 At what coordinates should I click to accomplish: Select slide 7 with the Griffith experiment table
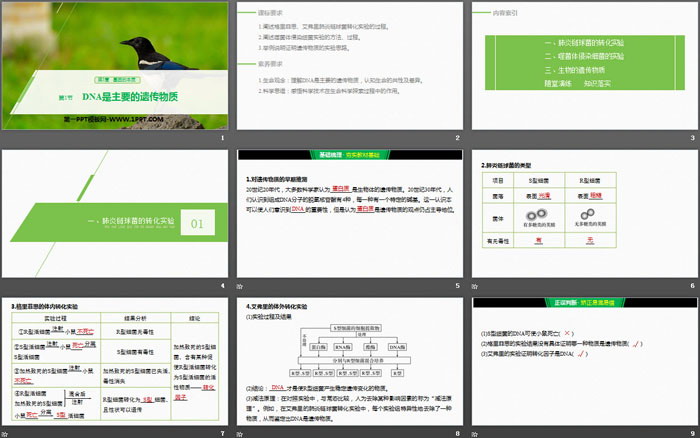(115, 362)
